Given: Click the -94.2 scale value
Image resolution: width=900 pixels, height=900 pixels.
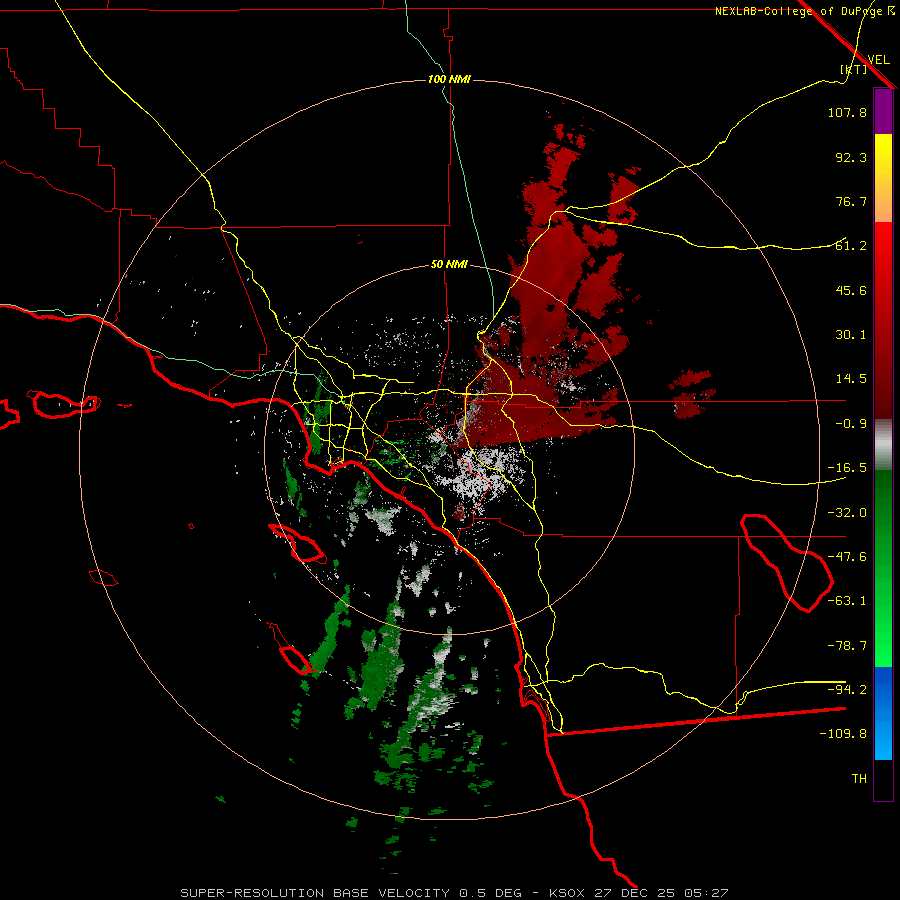Looking at the screenshot, I should tap(847, 689).
